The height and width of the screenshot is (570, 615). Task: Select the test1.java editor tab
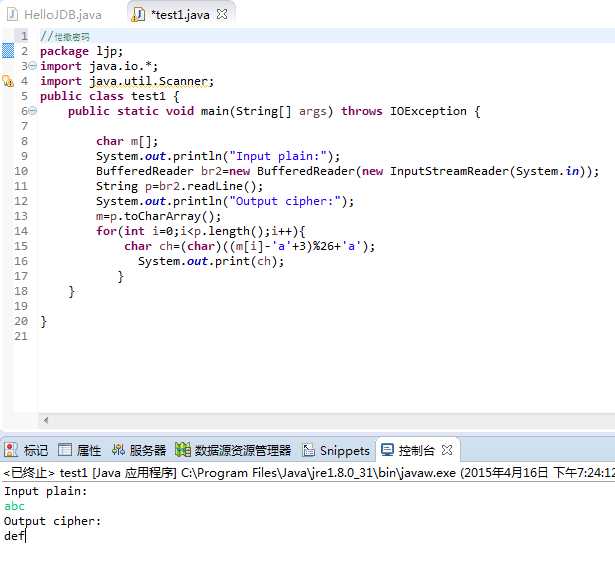click(x=180, y=15)
